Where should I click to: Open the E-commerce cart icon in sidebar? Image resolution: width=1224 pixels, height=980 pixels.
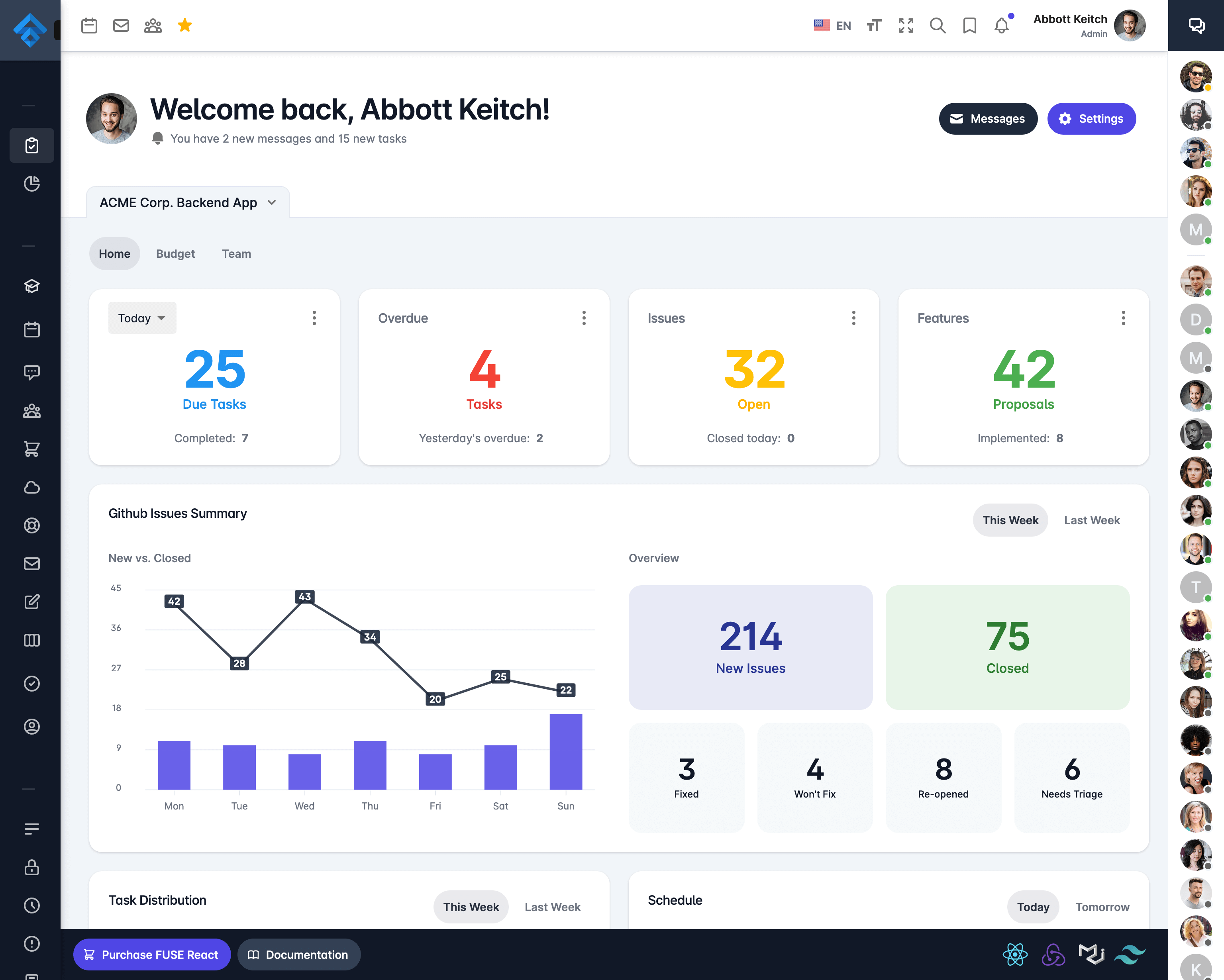point(32,449)
